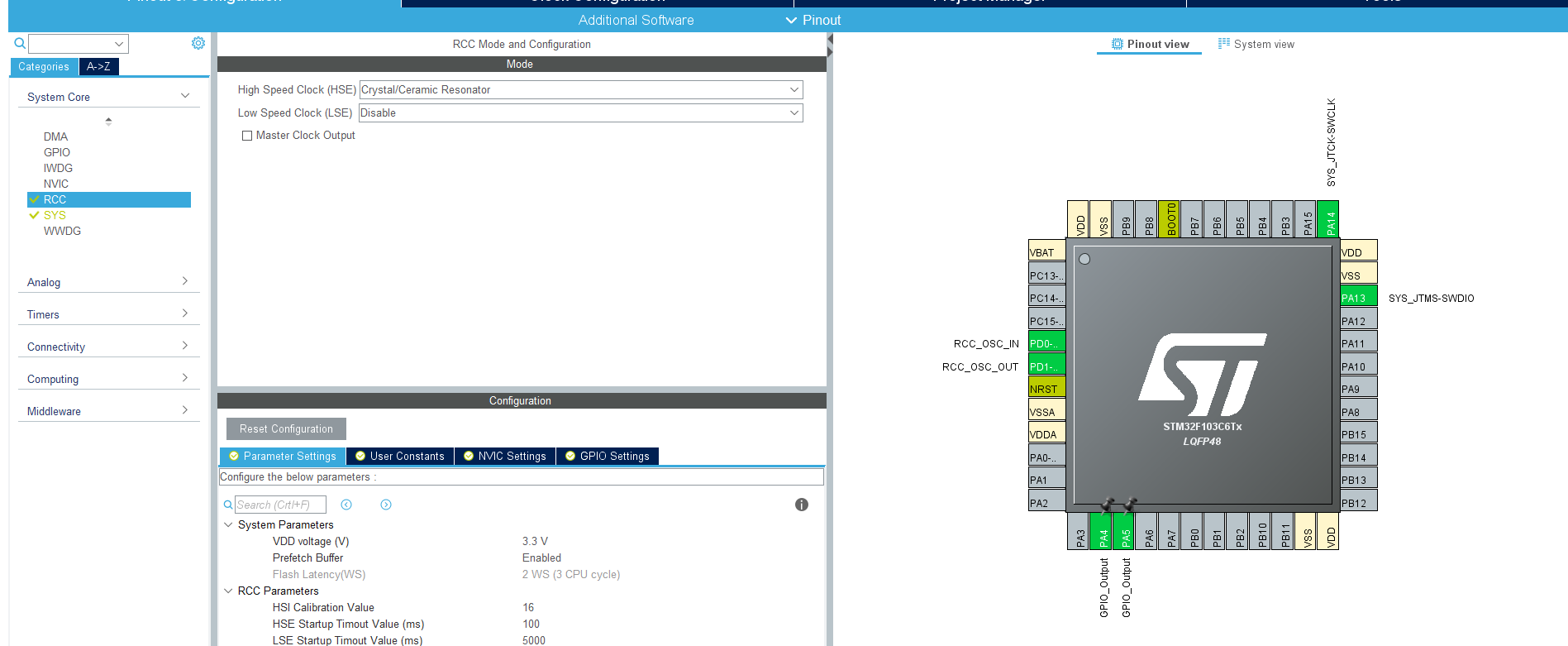Open Additional Software
1568x646 pixels.
point(636,20)
